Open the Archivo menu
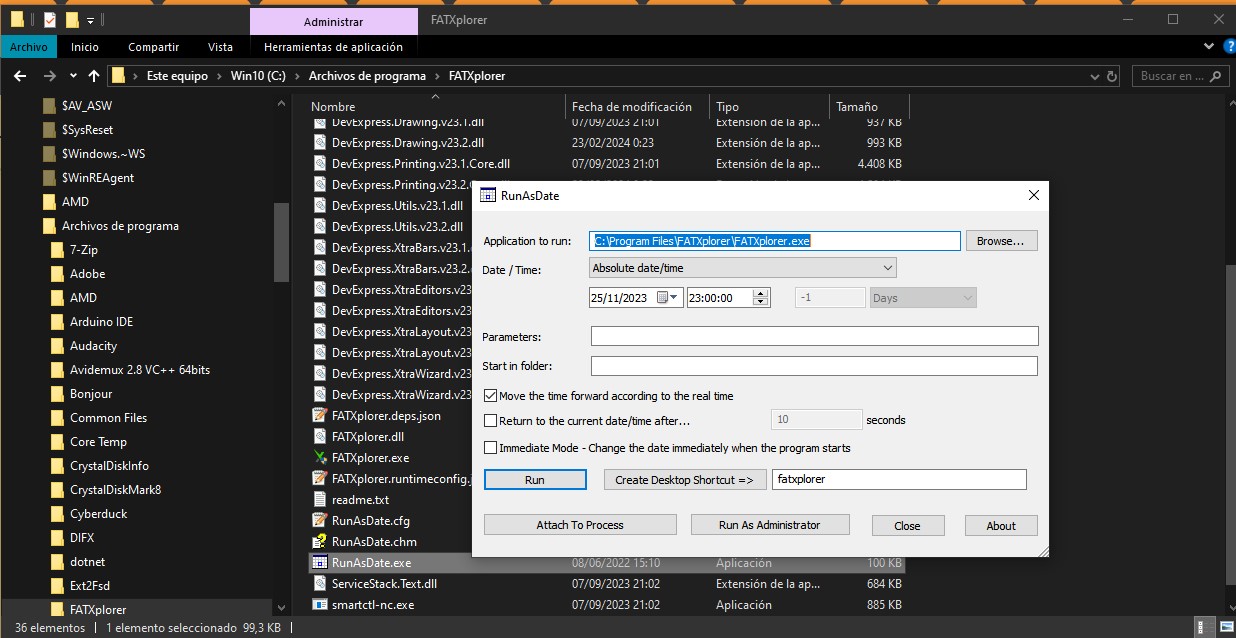This screenshot has height=638, width=1236. (29, 47)
